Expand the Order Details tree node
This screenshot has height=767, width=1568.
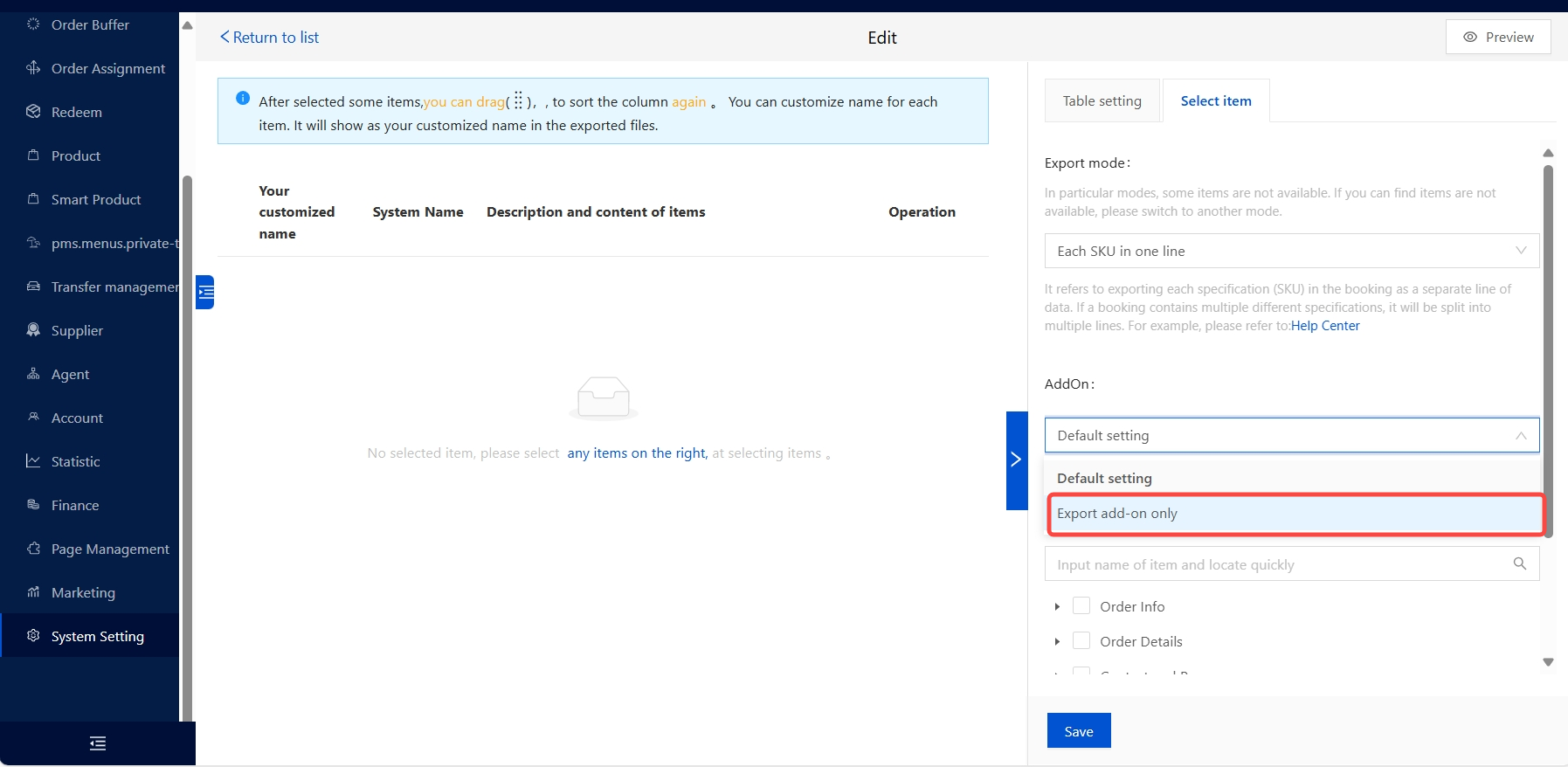(1057, 641)
